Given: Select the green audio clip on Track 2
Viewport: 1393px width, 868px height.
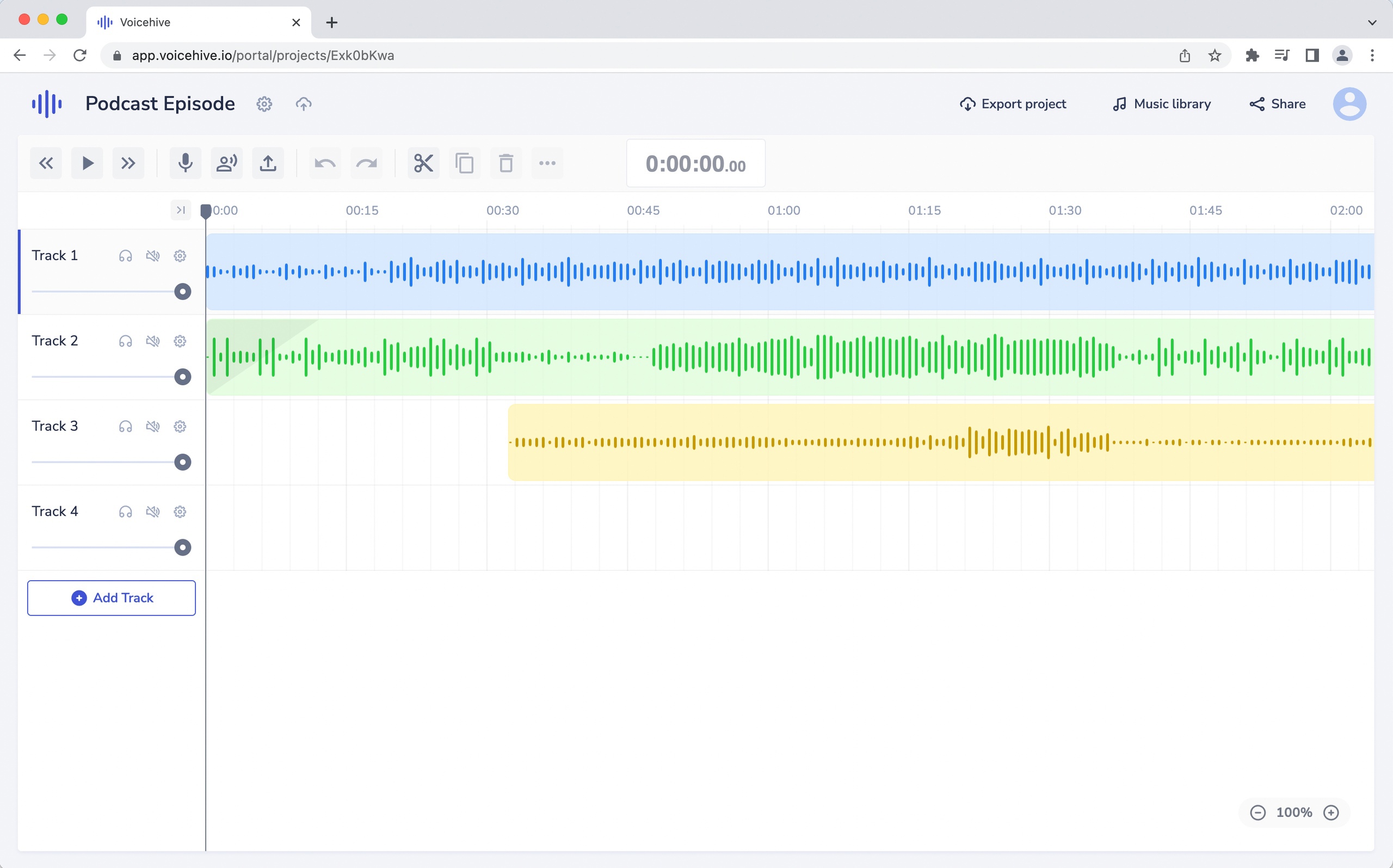Looking at the screenshot, I should (790, 357).
